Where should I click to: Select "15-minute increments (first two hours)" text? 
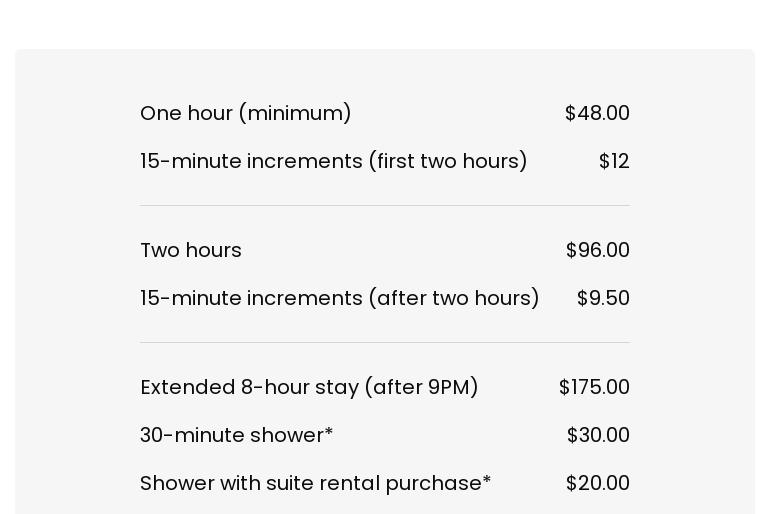pyautogui.click(x=333, y=161)
